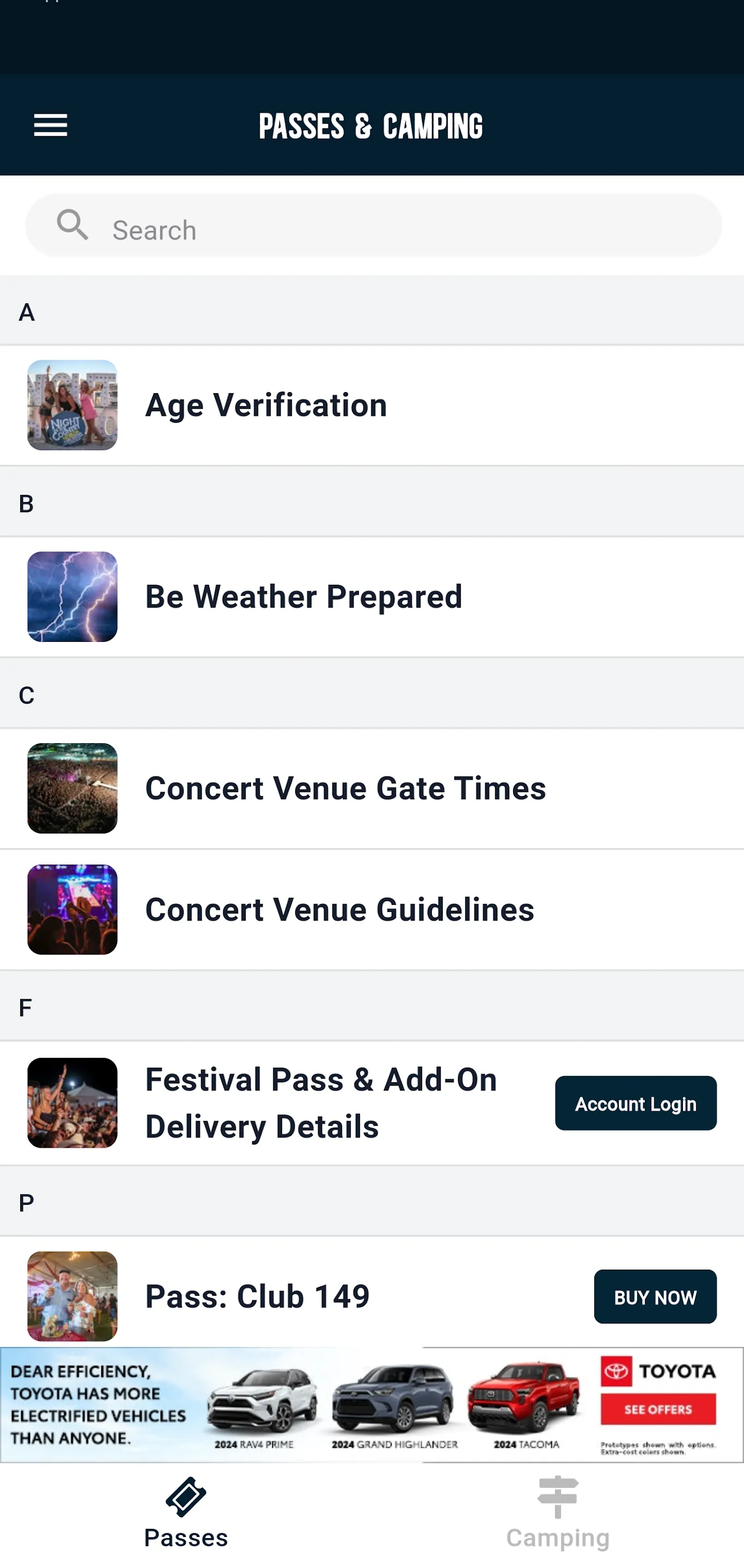Tap the search magnifier icon
This screenshot has height=1568, width=744.
click(72, 225)
